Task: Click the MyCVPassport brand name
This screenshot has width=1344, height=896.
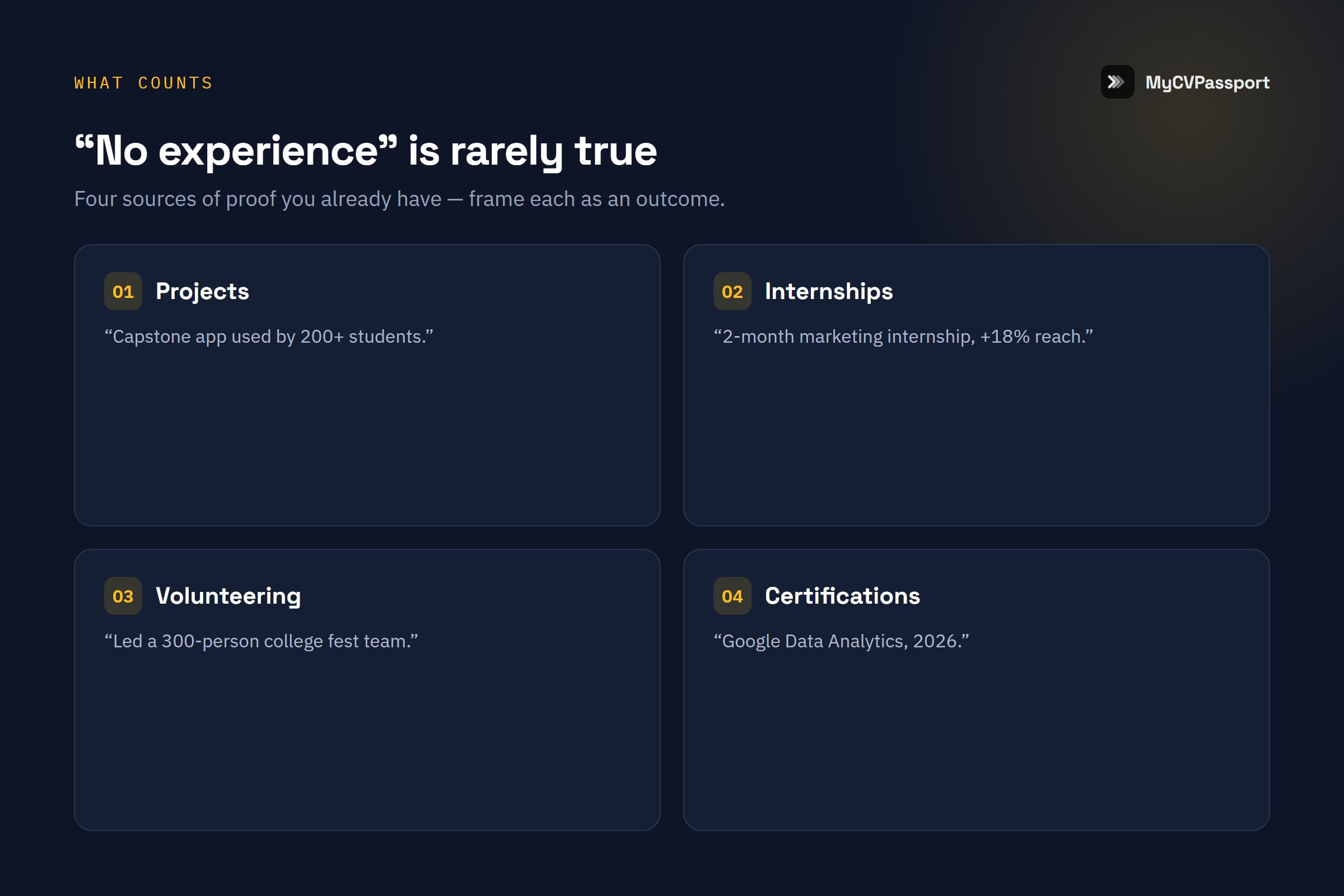Action: (1207, 83)
